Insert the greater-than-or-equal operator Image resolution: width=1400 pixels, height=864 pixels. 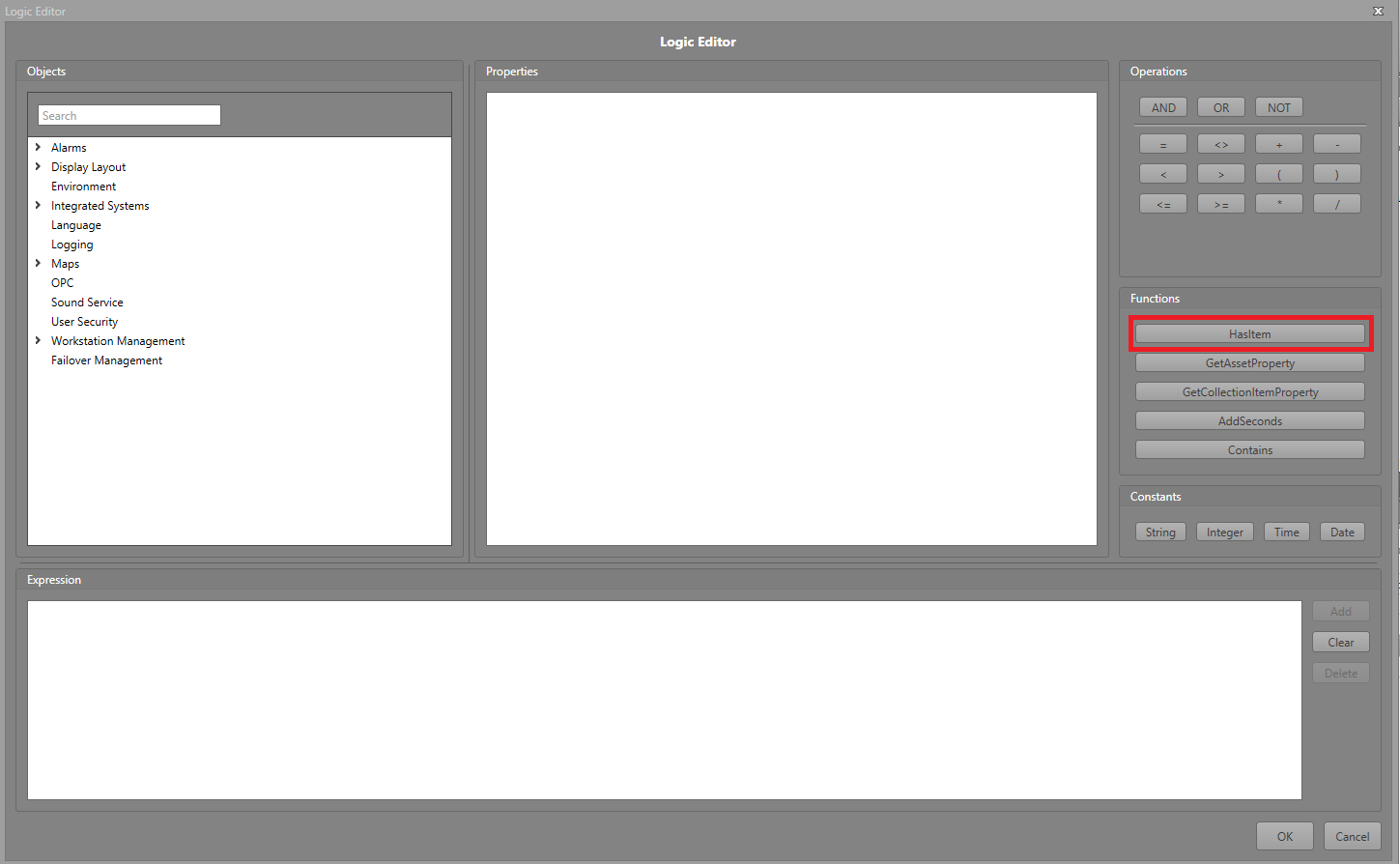click(1221, 204)
